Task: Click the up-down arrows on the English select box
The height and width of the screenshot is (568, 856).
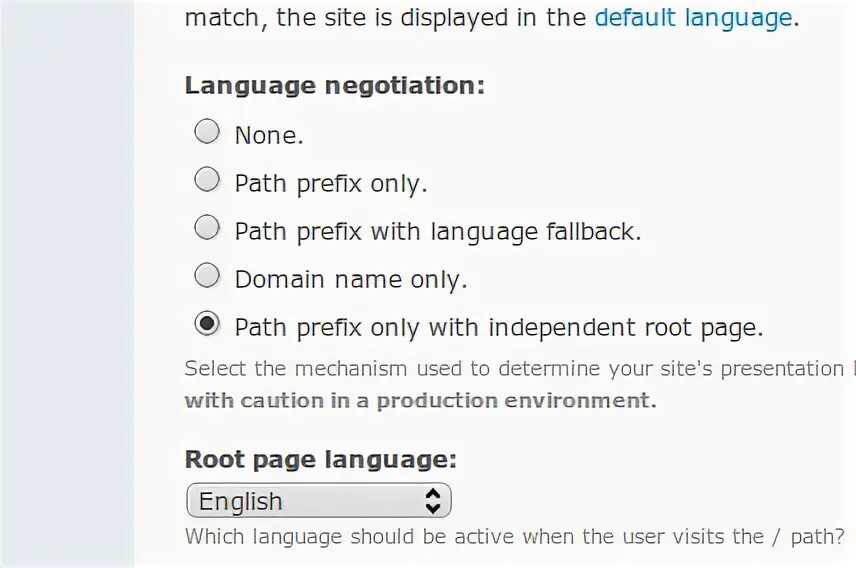Action: click(432, 500)
